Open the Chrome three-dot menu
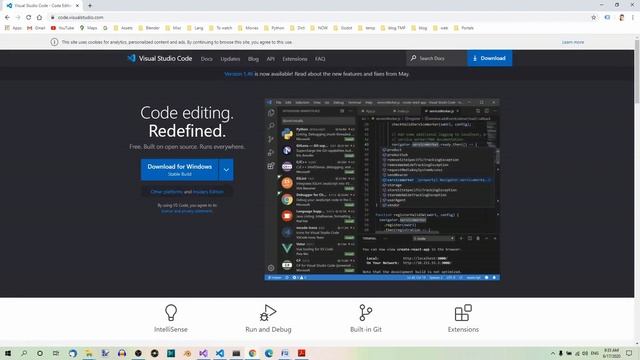The height and width of the screenshot is (360, 640). click(x=633, y=18)
